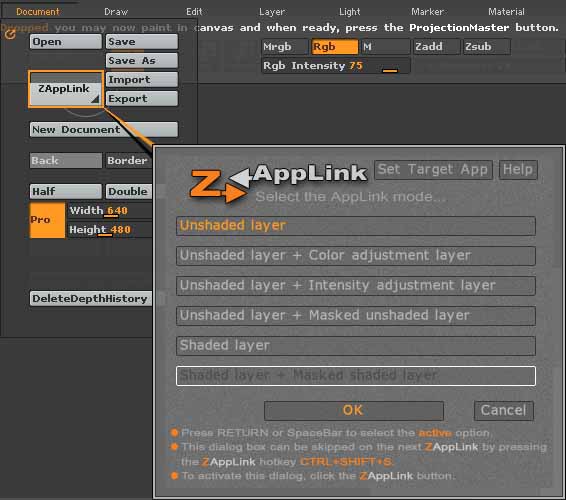Adjust the Rgb Intensity slider
566x500 pixels.
pyautogui.click(x=336, y=66)
